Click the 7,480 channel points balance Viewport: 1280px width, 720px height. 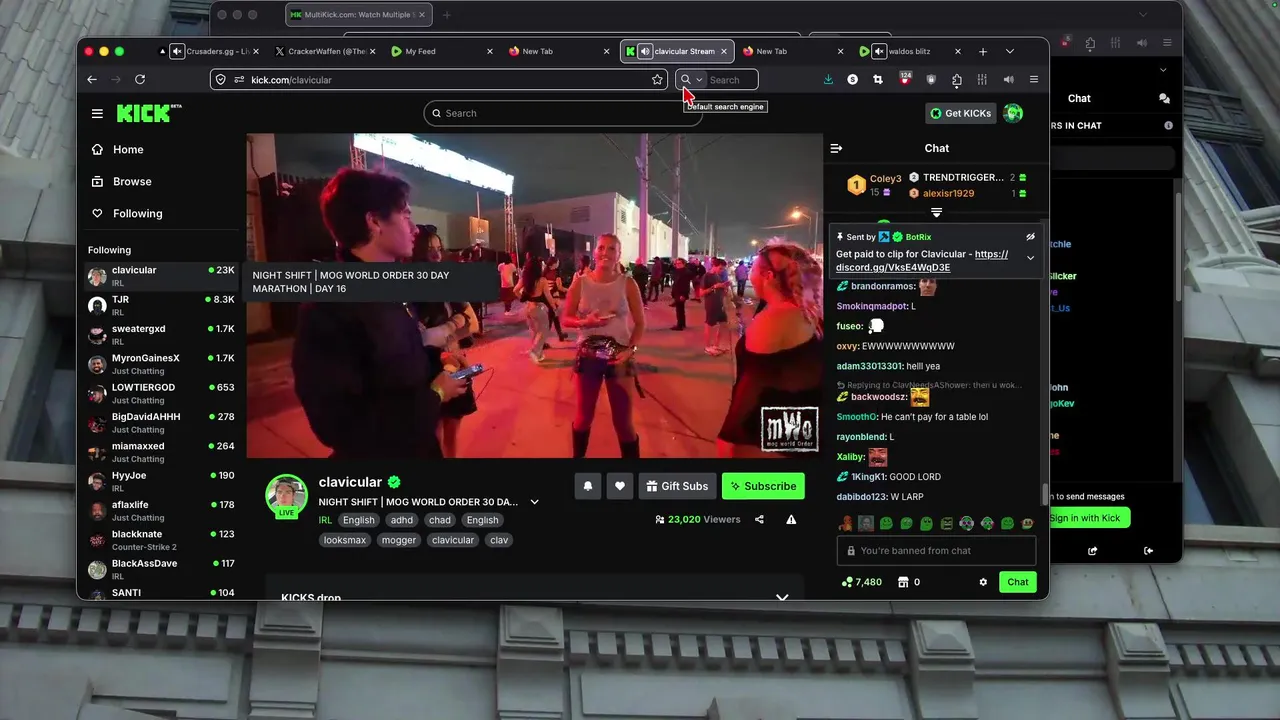tap(862, 582)
